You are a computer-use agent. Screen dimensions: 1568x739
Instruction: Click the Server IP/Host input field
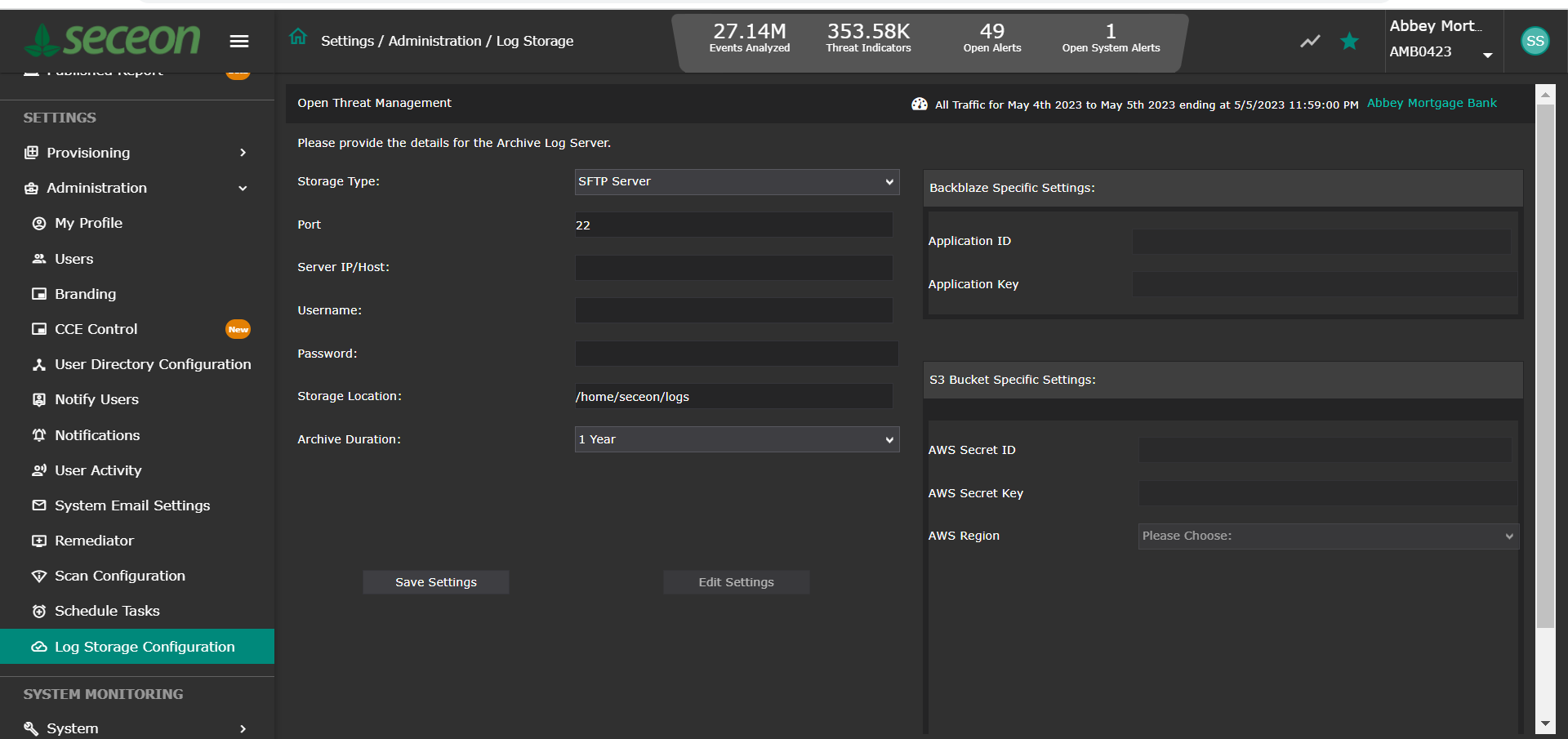pos(733,267)
